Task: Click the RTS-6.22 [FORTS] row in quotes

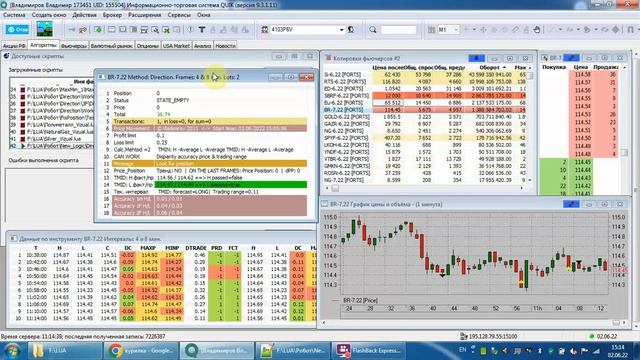Action: pyautogui.click(x=424, y=82)
